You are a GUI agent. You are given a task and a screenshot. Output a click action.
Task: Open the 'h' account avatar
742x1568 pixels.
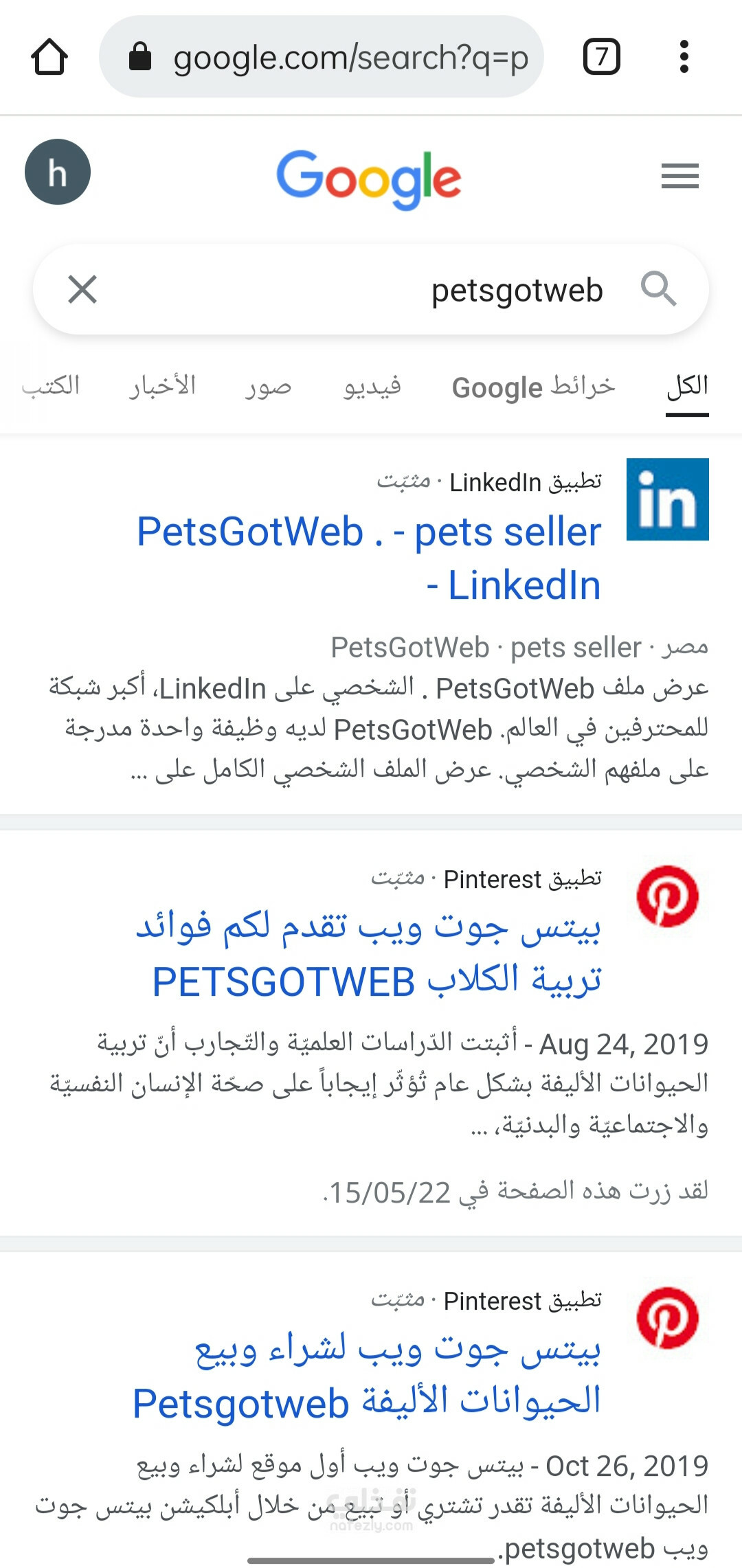(58, 172)
